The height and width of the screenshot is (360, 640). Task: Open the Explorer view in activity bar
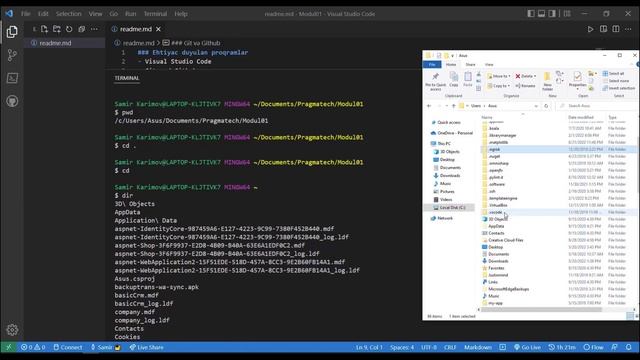click(12, 32)
